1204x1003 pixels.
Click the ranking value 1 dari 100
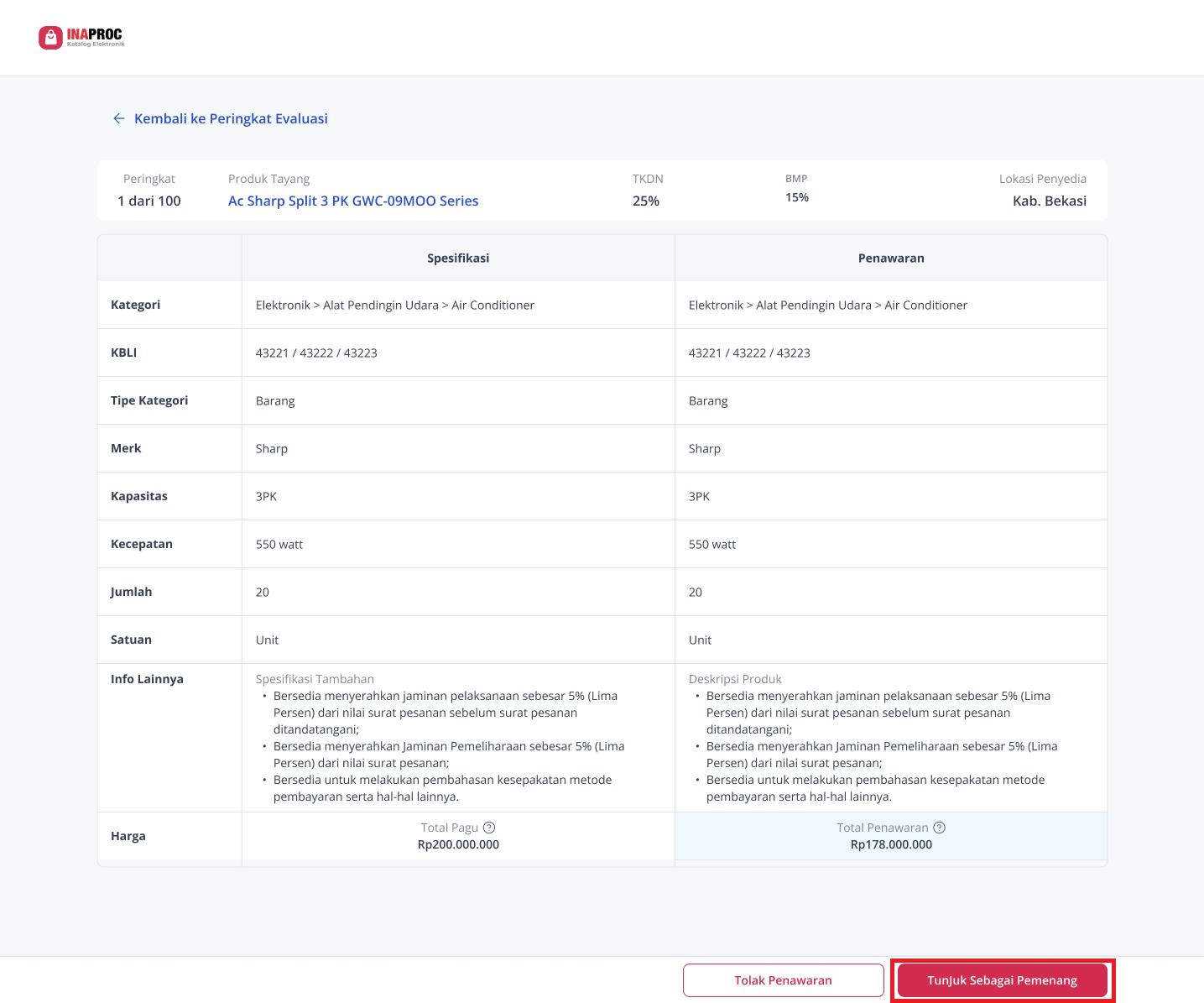click(x=149, y=201)
